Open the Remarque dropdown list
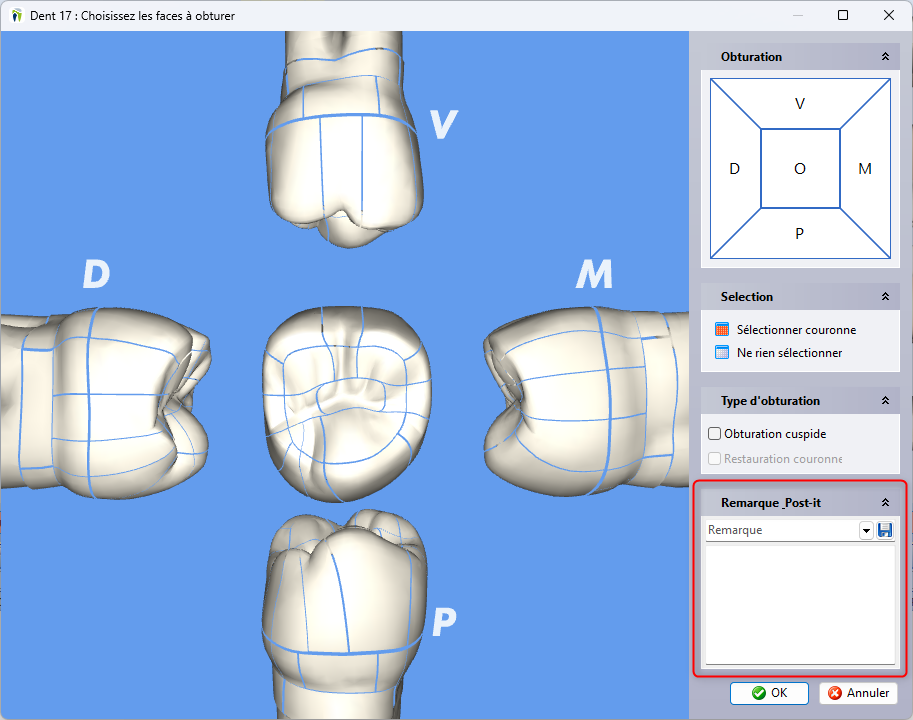 (x=866, y=531)
